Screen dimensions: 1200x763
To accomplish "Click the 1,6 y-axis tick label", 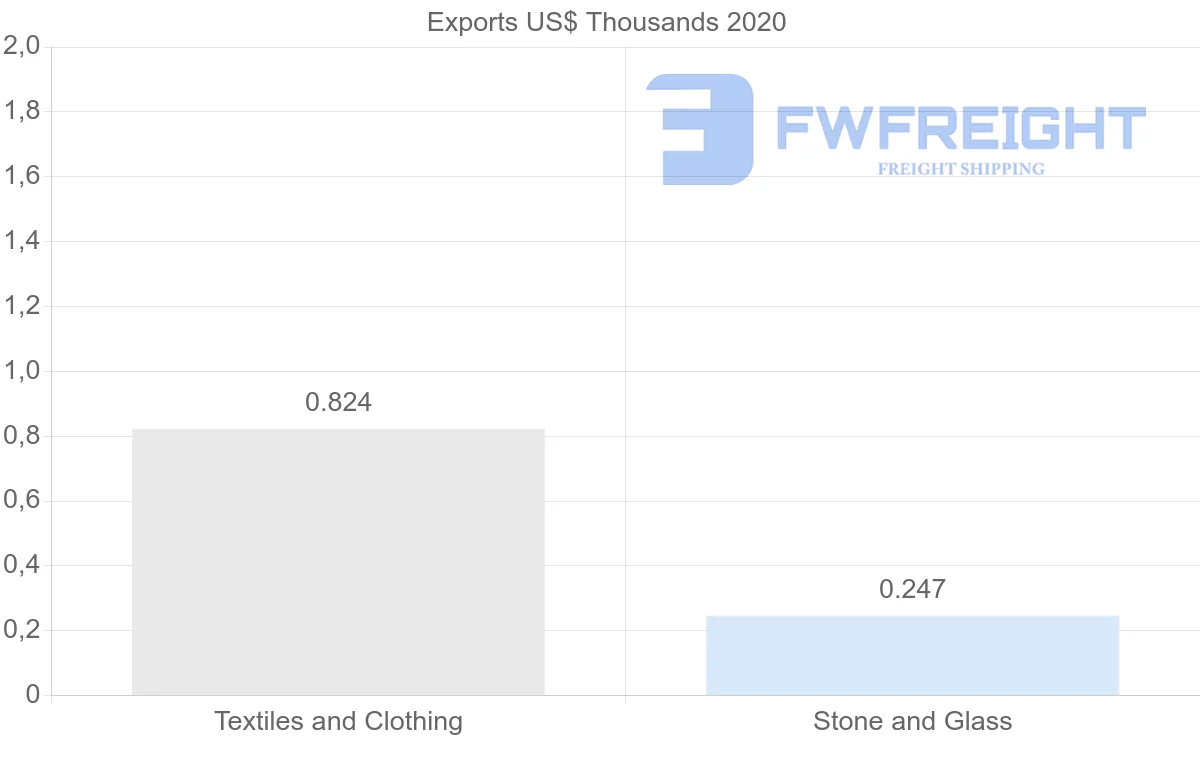I will pos(22,177).
